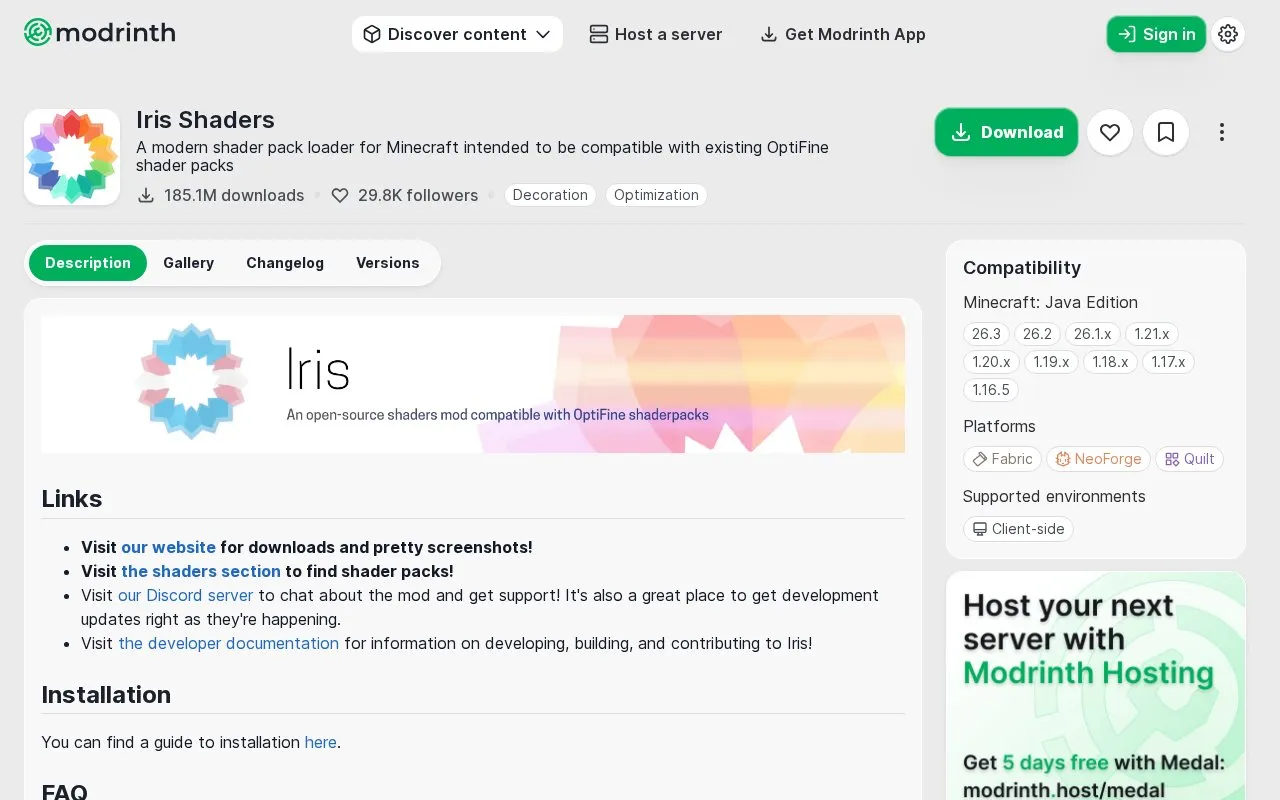Click the Iris banner image
Image resolution: width=1280 pixels, height=800 pixels.
[x=473, y=384]
